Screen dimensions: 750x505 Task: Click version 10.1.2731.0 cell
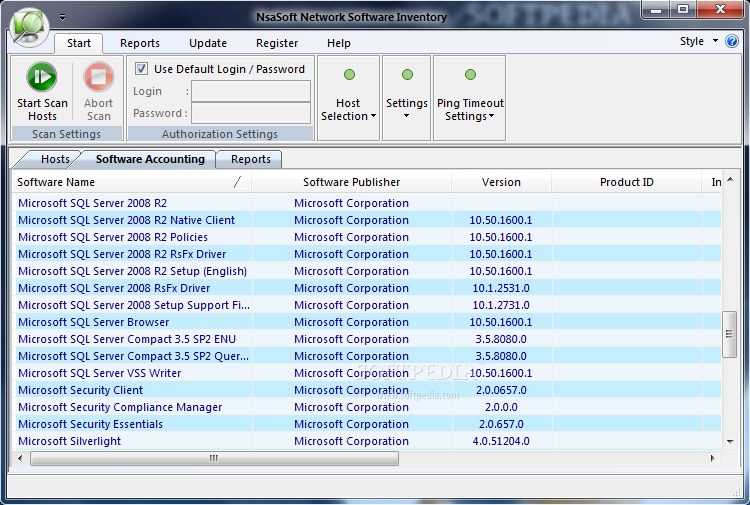tap(501, 305)
